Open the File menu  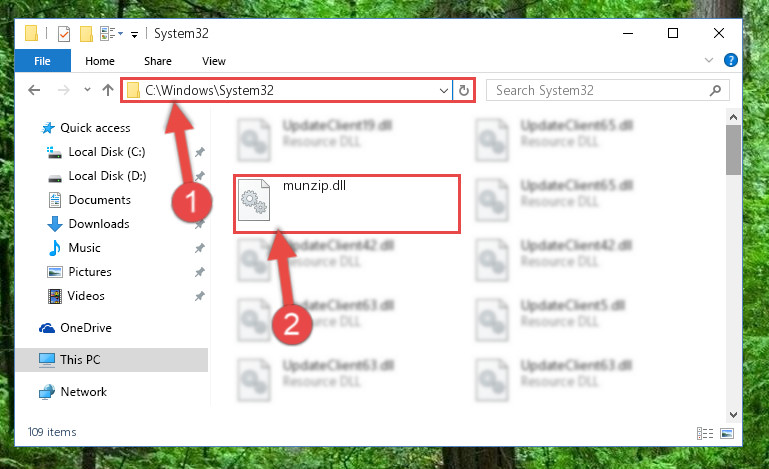click(x=43, y=61)
